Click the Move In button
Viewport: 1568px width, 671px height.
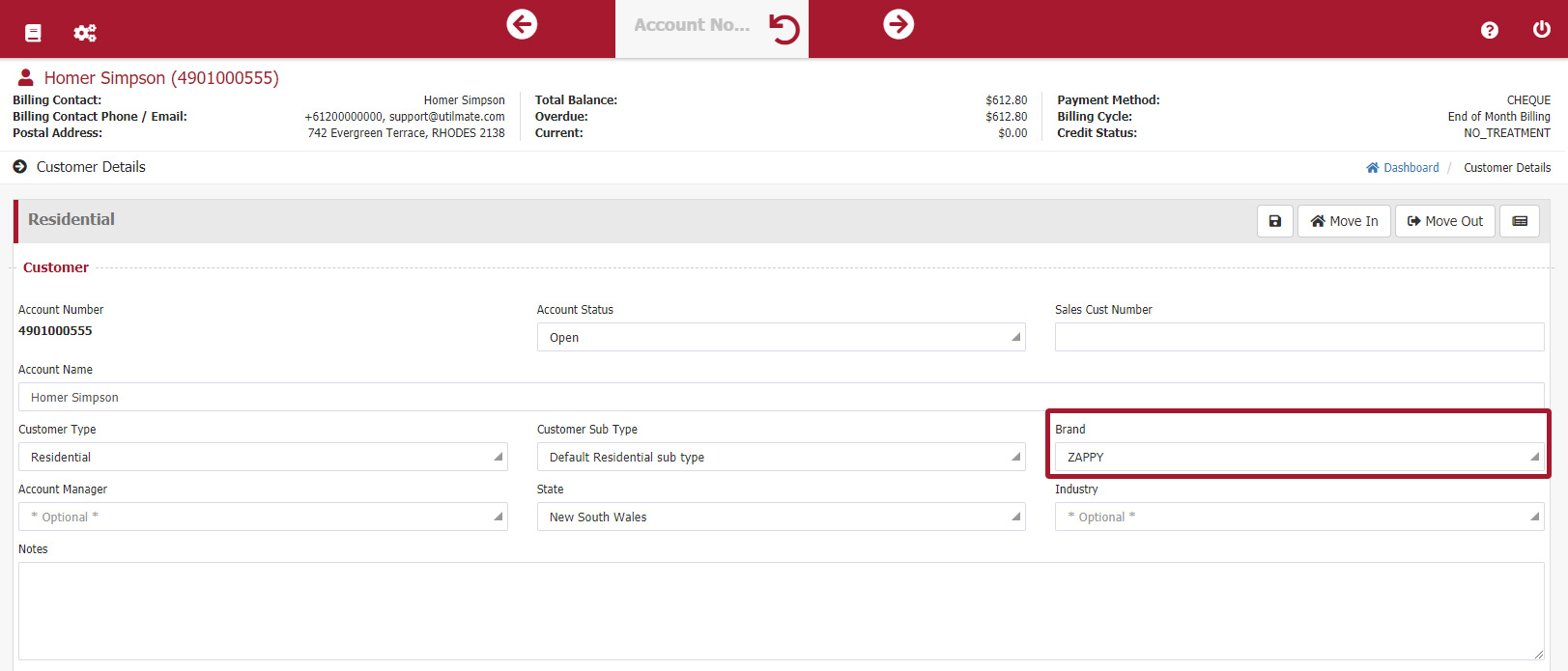pos(1344,221)
